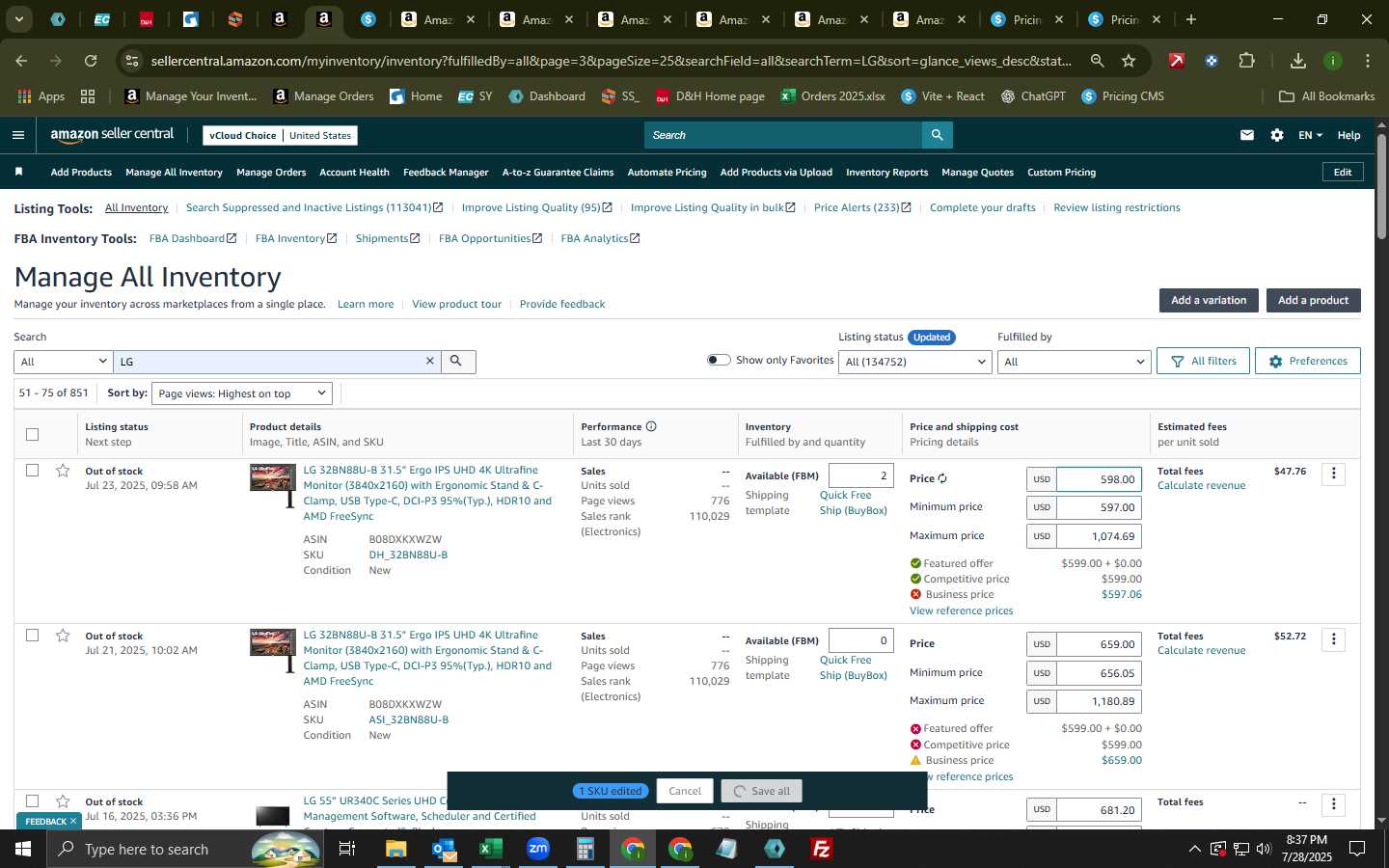Open browser extensions puzzle icon
The width and height of the screenshot is (1389, 868).
[x=1246, y=61]
